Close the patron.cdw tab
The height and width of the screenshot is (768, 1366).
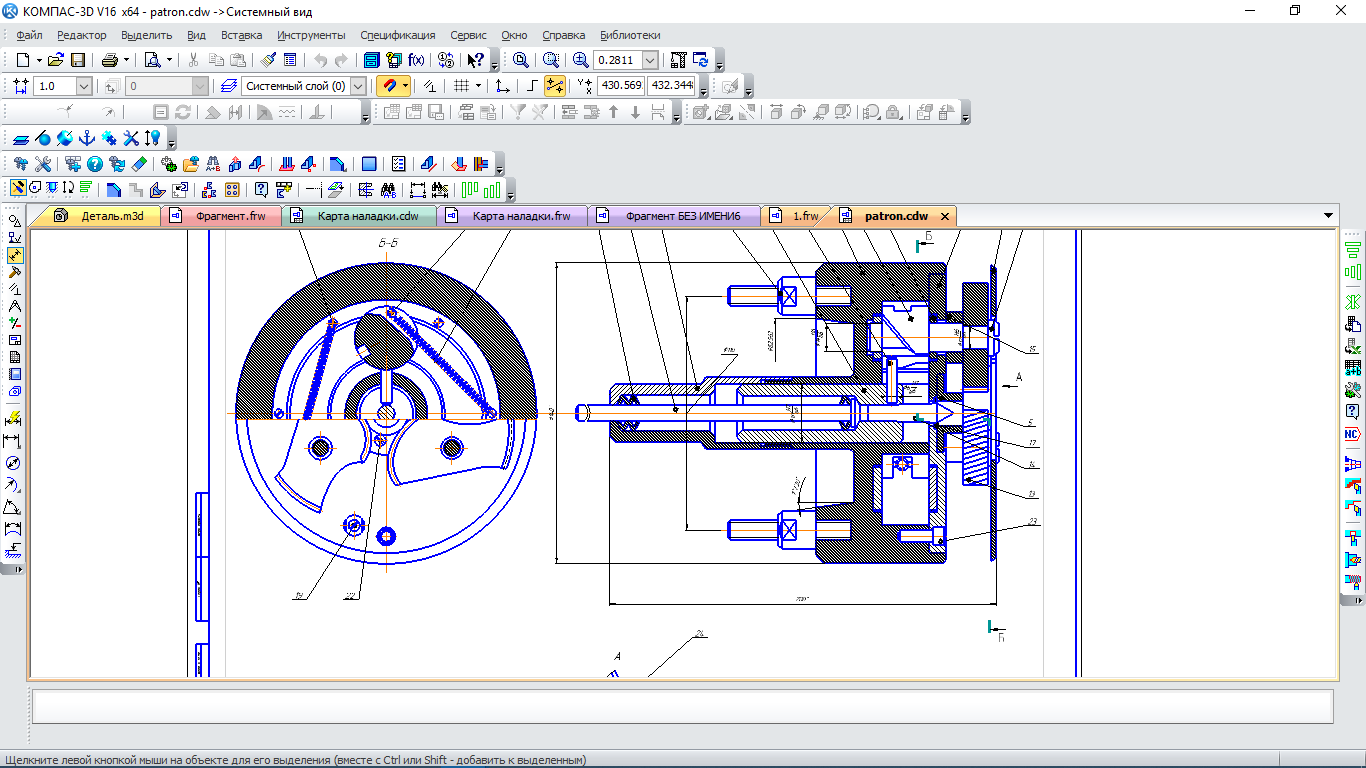pos(944,216)
